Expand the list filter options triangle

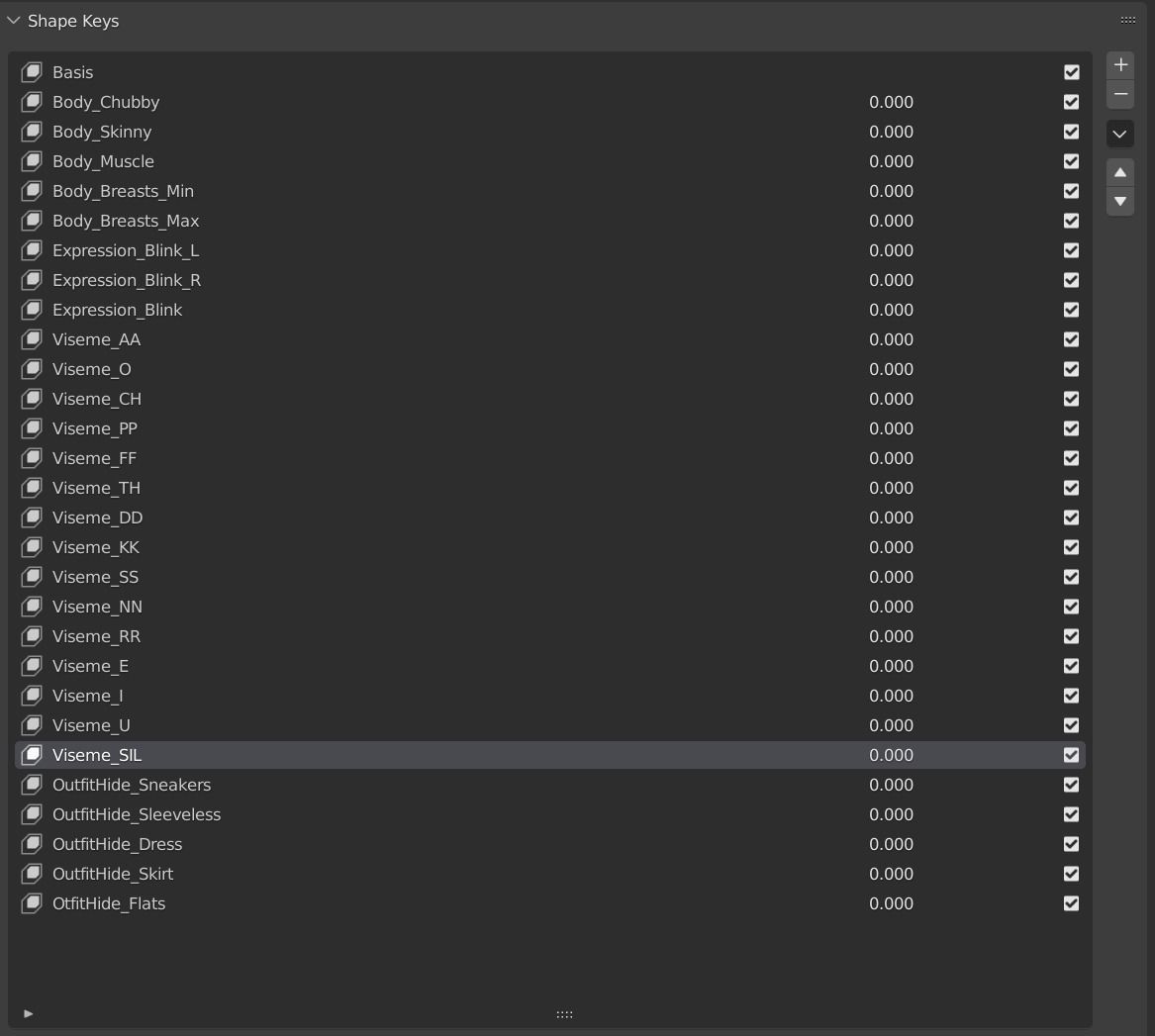tap(28, 1013)
